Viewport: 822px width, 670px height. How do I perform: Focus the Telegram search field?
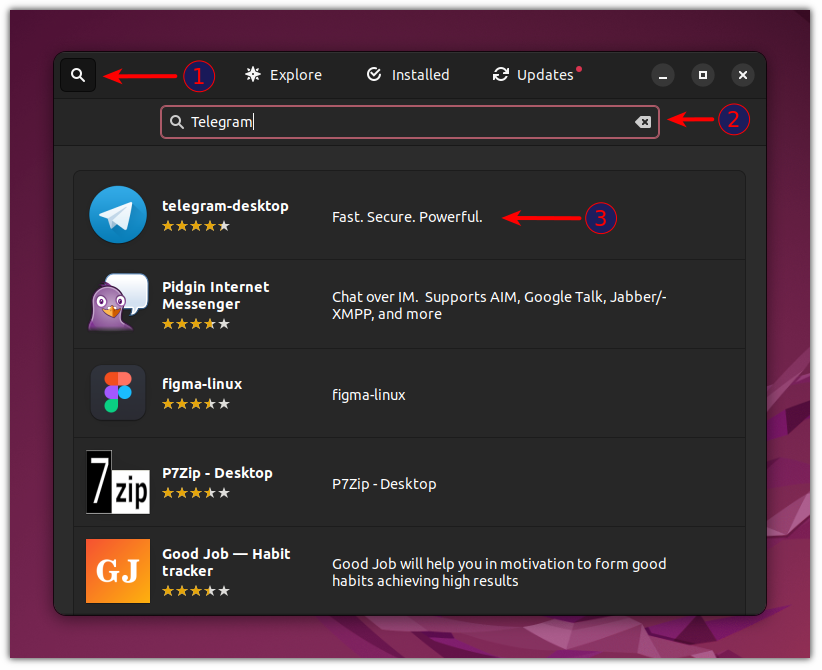409,122
